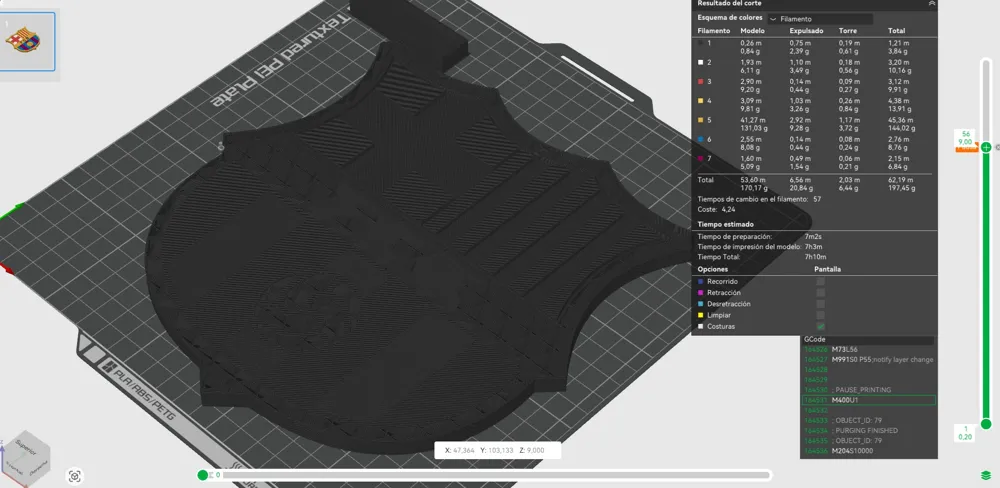Screen dimensions: 1000x488
Task: Click the Modelo column header
Action: (x=752, y=31)
